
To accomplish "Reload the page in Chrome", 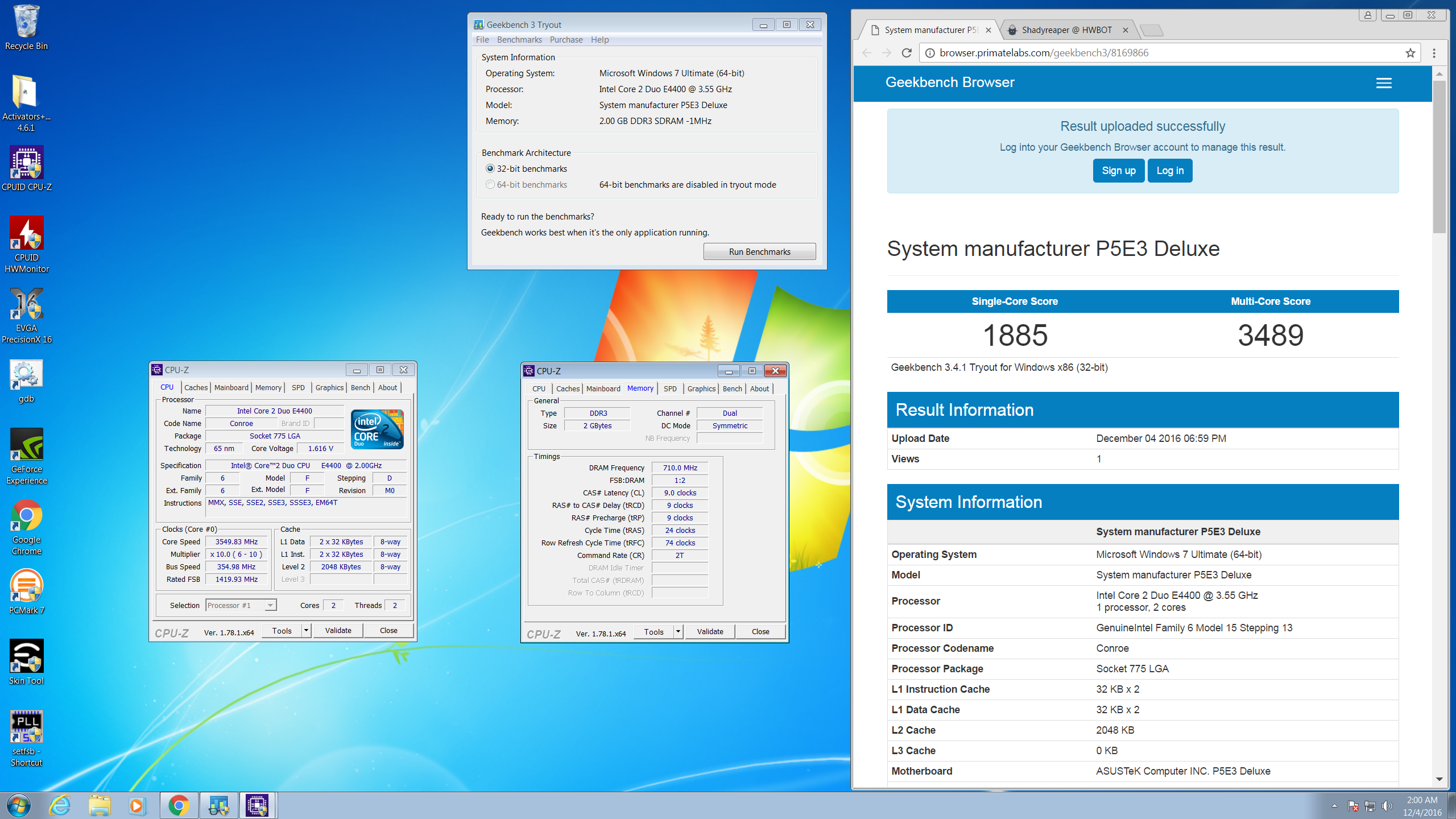I will 907,53.
